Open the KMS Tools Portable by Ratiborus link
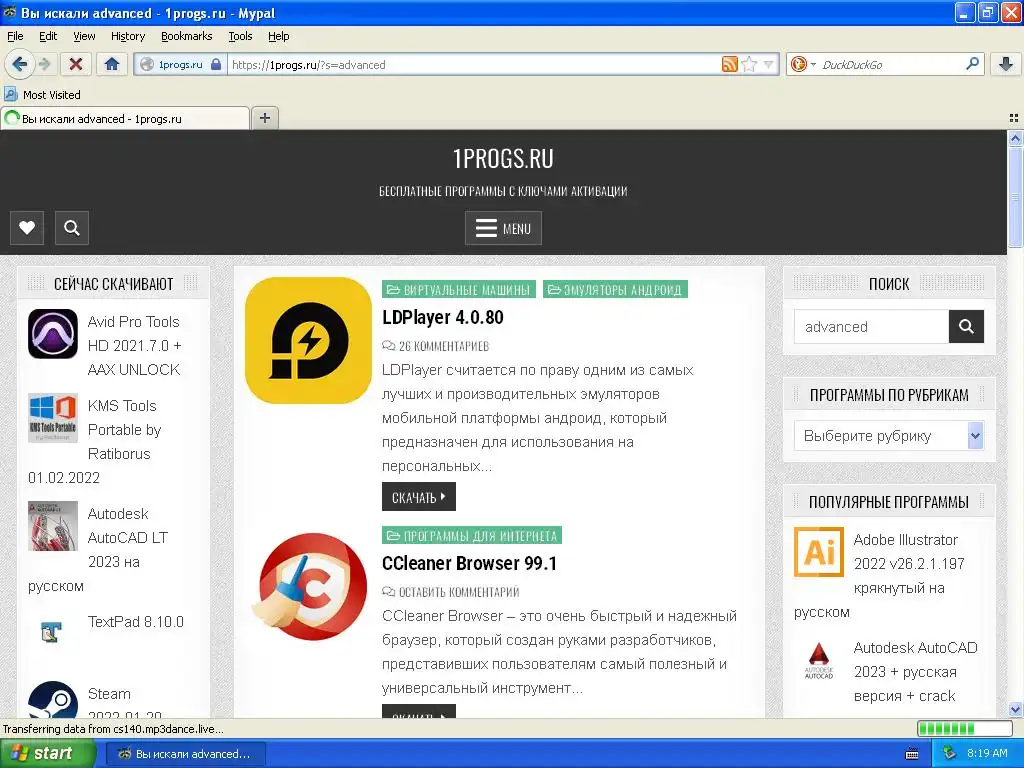 coord(124,430)
